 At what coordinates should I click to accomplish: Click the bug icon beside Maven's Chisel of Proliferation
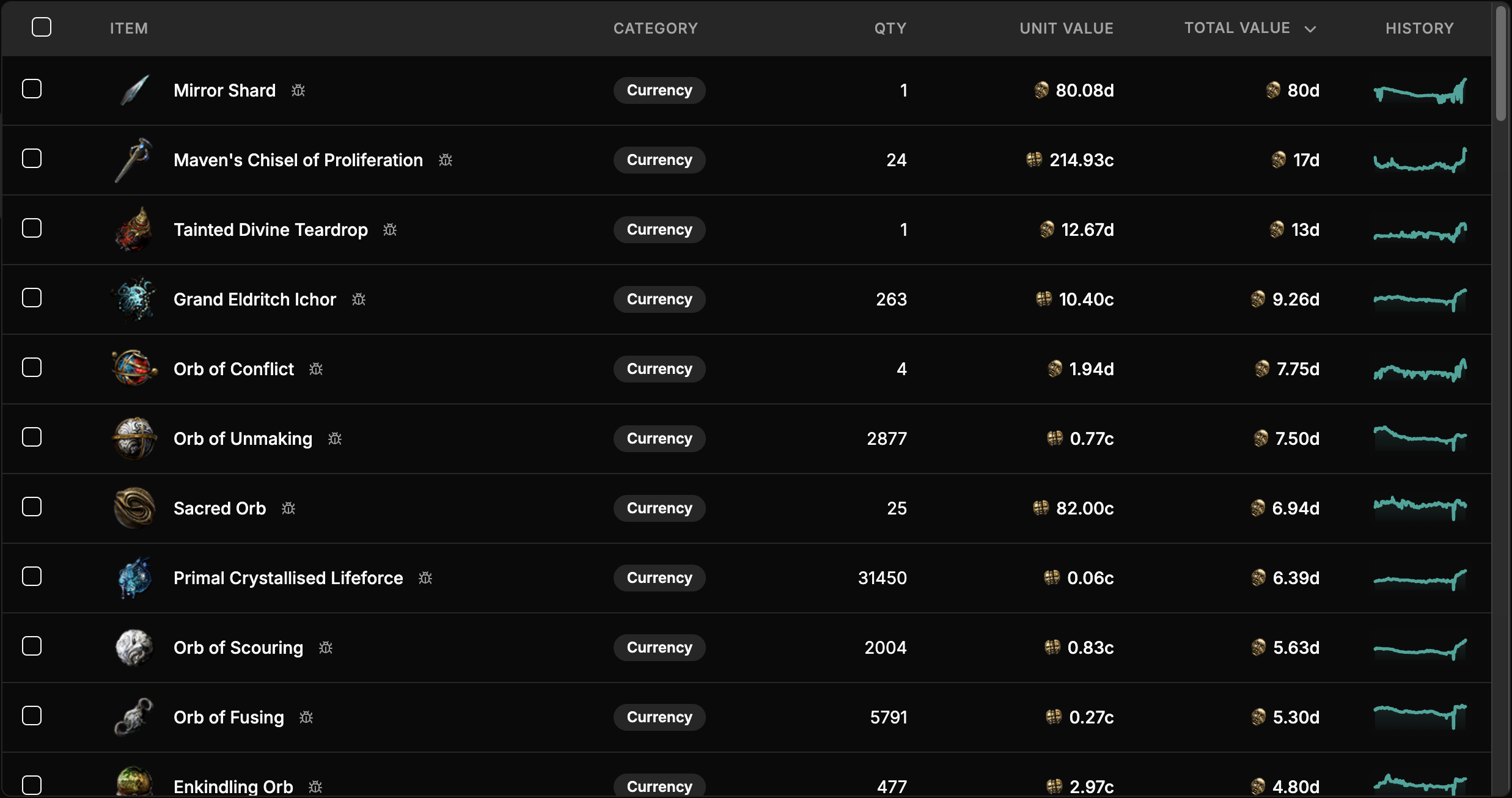(446, 160)
